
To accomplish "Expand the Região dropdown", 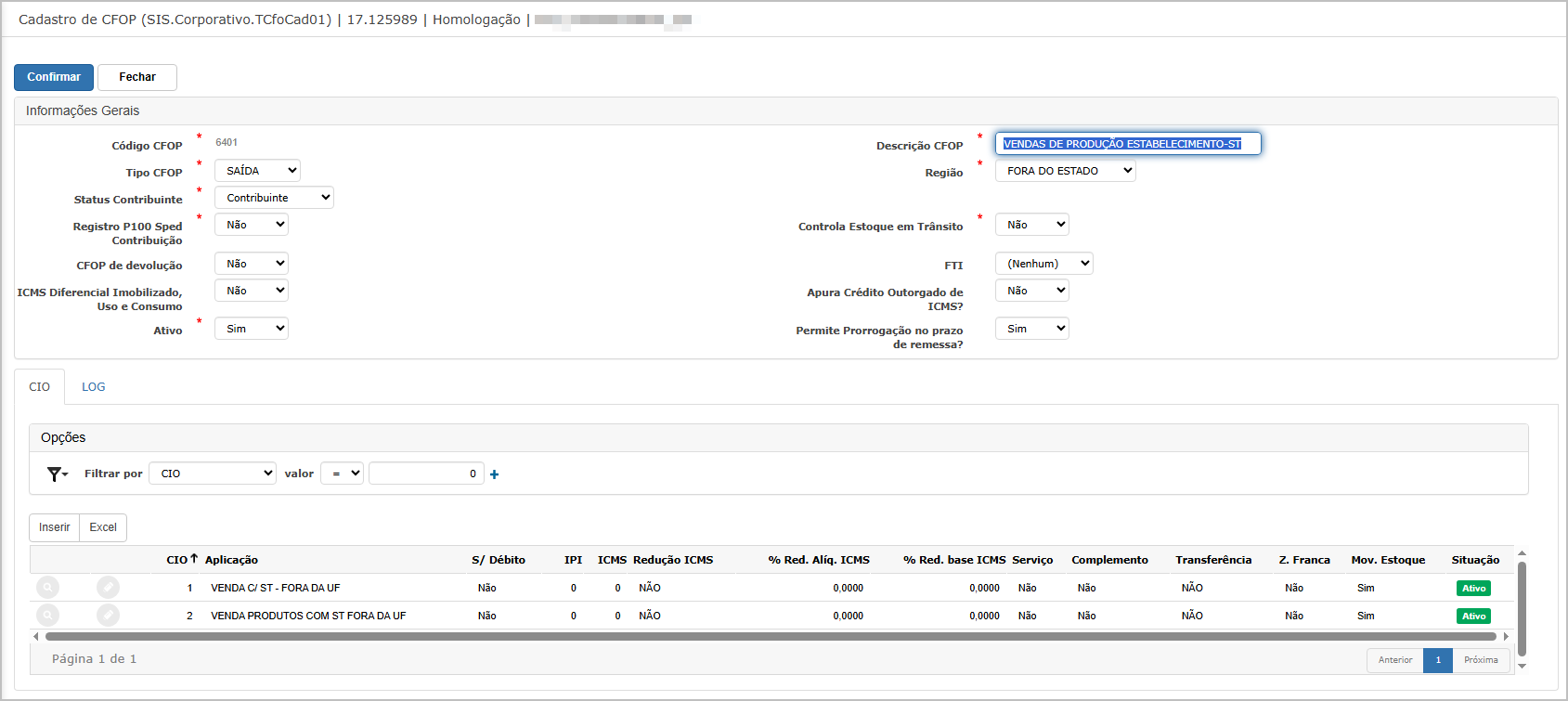I will click(x=1065, y=171).
